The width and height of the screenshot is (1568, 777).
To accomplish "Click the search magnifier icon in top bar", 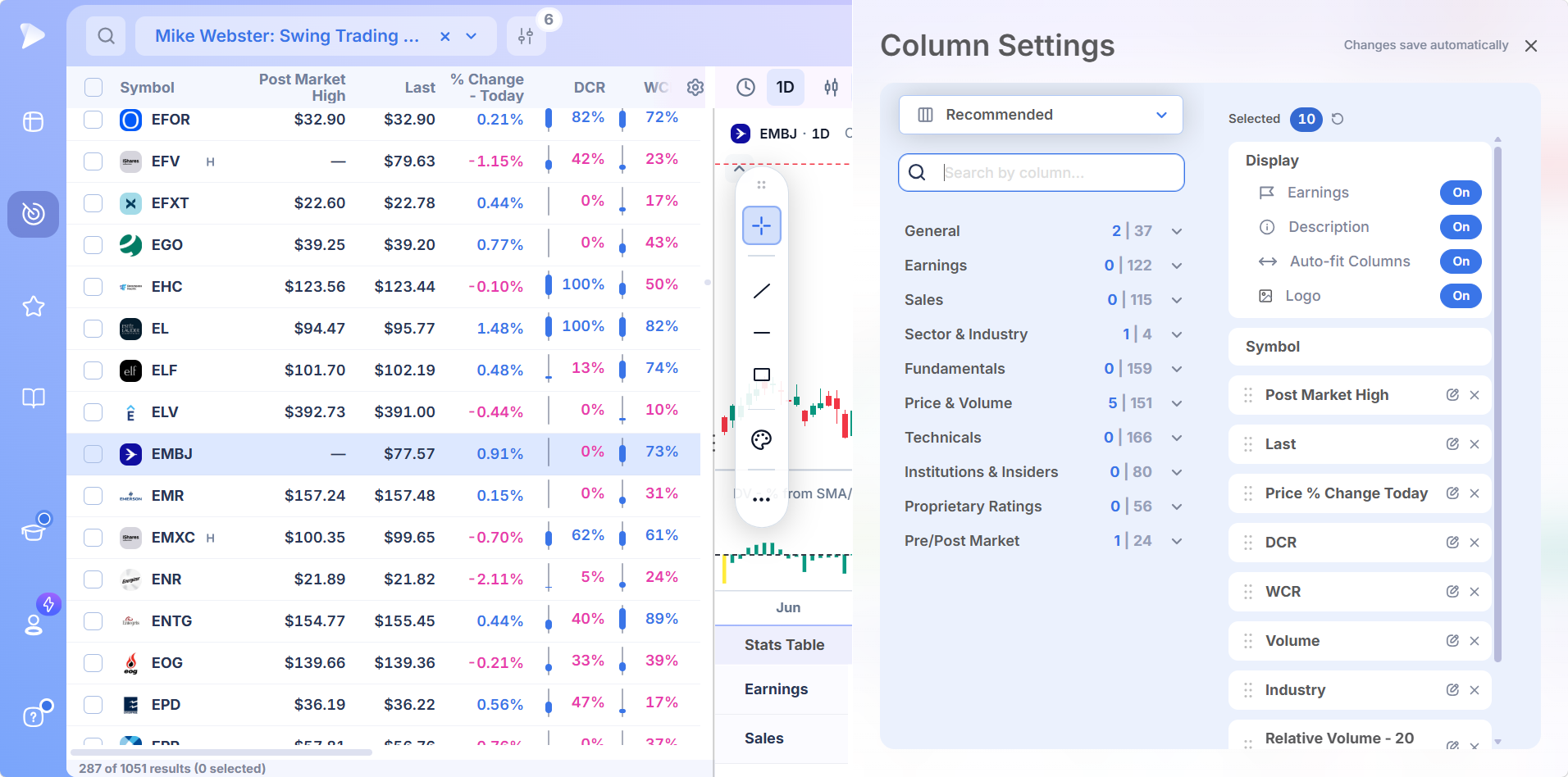I will coord(106,36).
